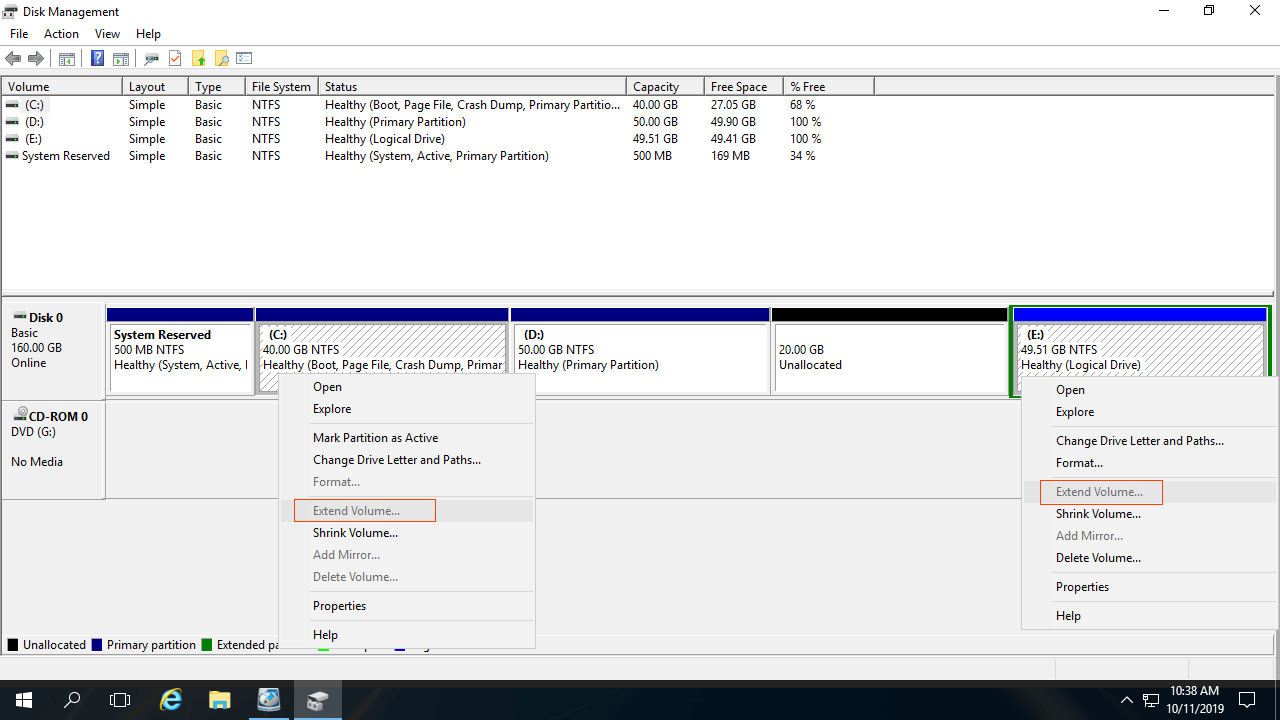The width and height of the screenshot is (1280, 720).
Task: Click the checklist icon at toolbar end
Action: [x=244, y=59]
